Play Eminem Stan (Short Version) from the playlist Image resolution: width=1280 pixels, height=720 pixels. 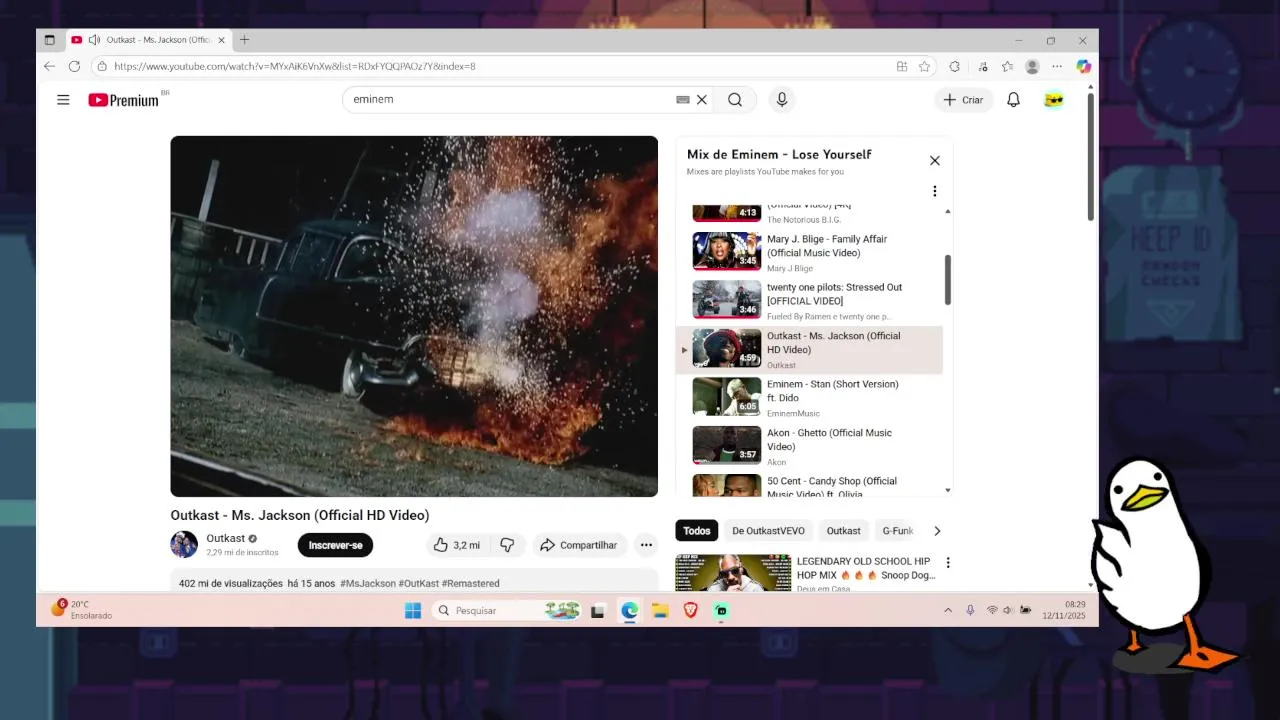tap(809, 397)
